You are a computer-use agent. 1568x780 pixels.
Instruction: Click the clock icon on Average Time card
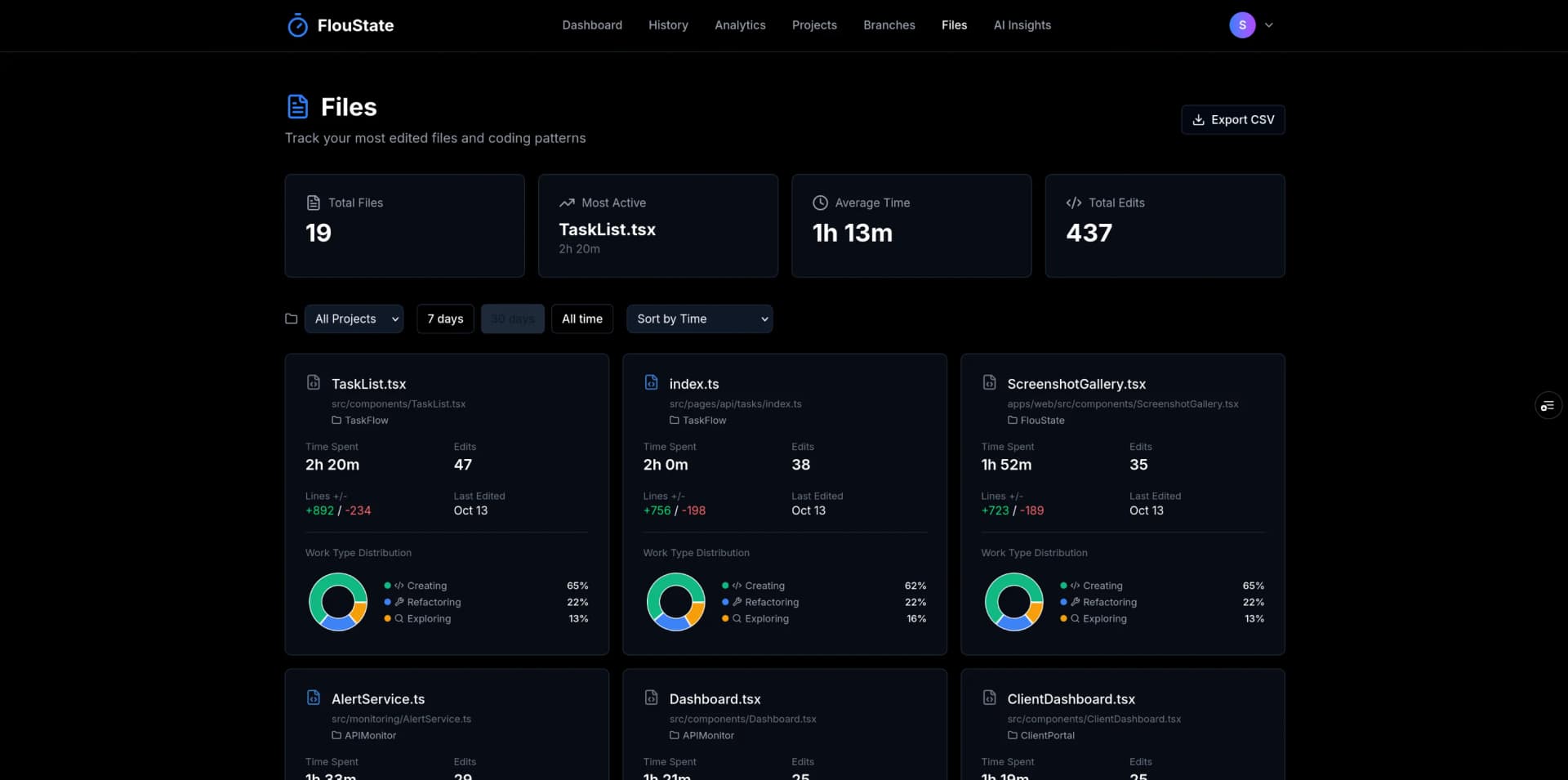pos(821,203)
